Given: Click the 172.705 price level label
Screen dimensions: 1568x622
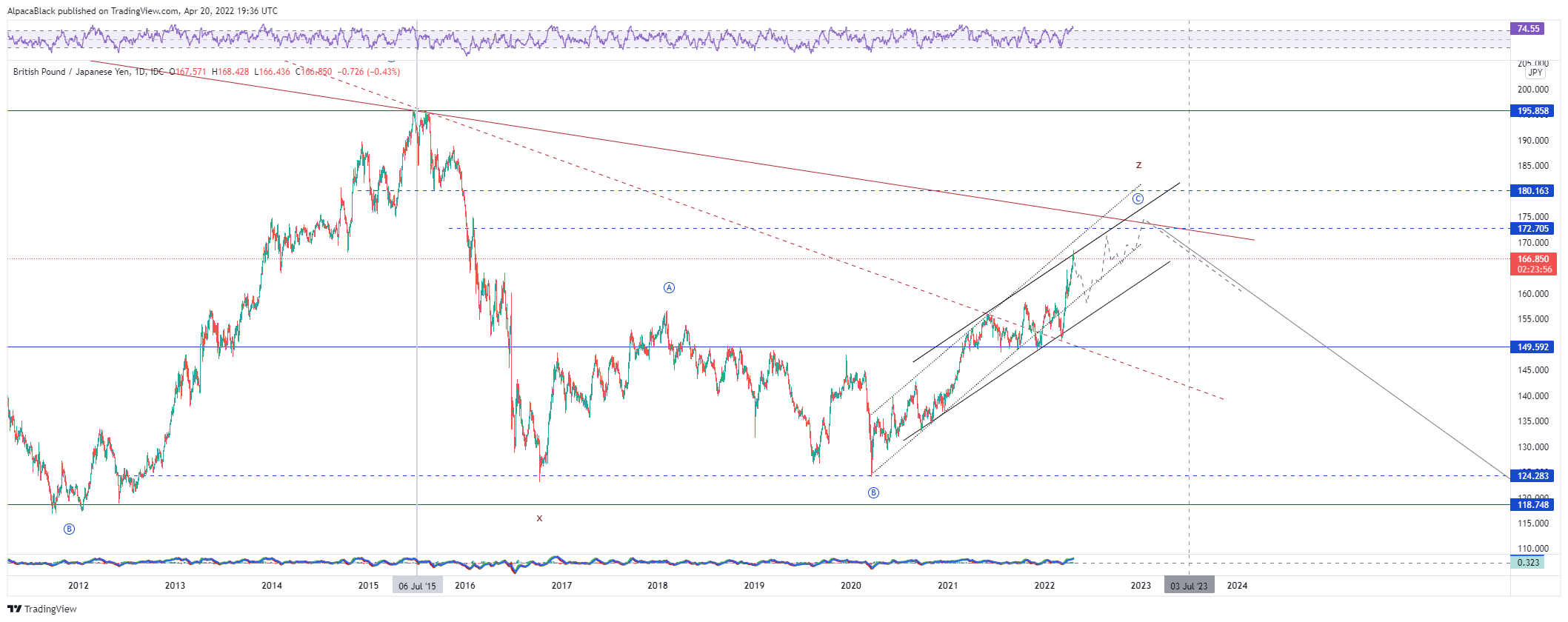Looking at the screenshot, I should pyautogui.click(x=1532, y=229).
